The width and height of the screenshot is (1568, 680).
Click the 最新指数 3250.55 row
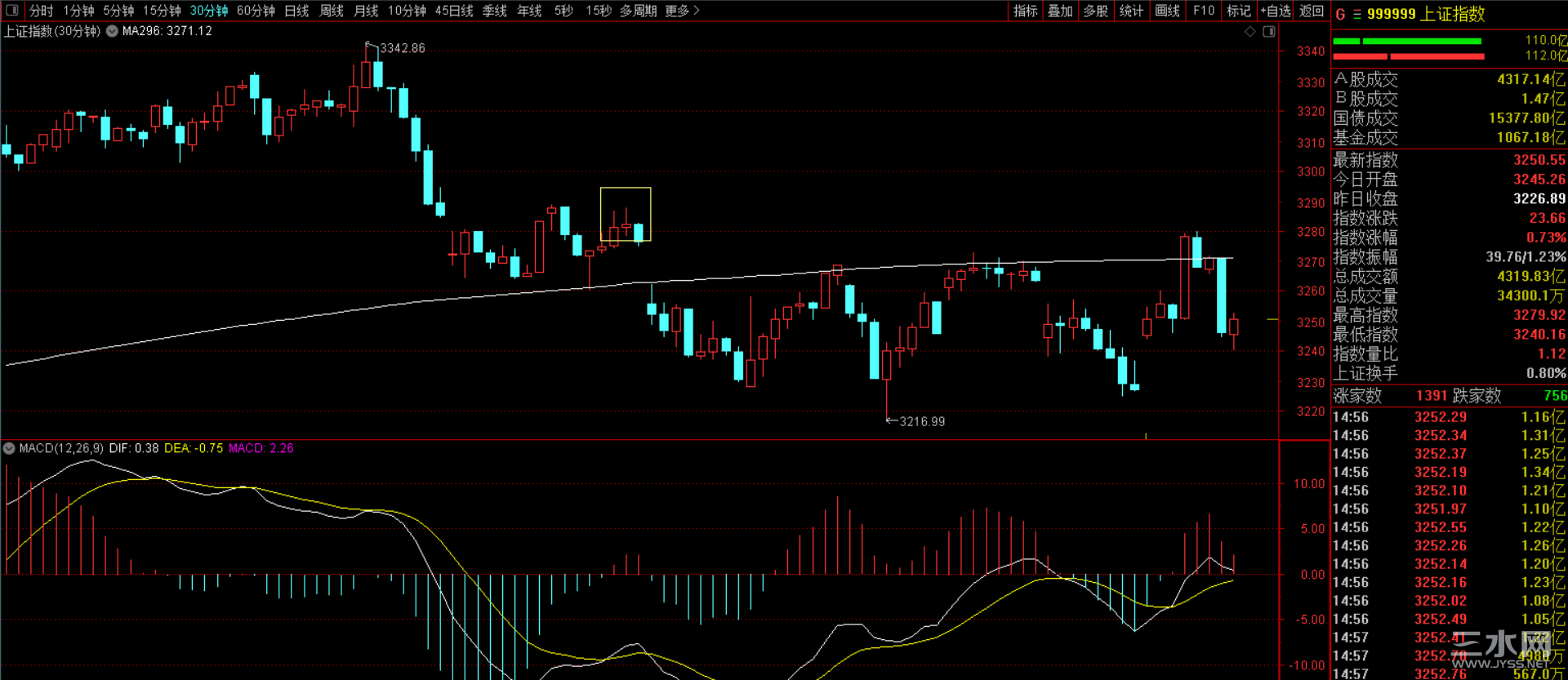(1450, 160)
